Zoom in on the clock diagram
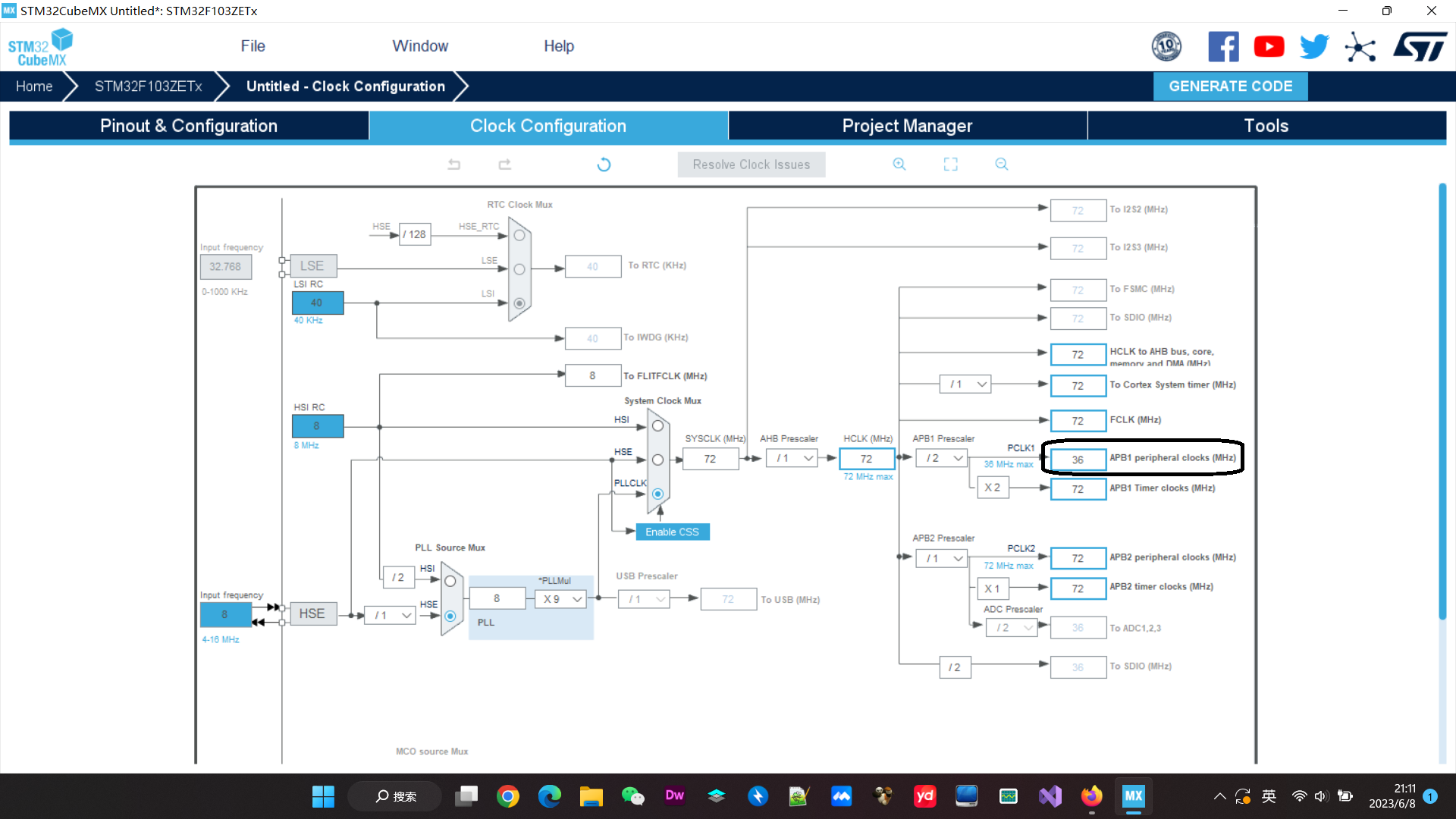1456x819 pixels. click(899, 164)
